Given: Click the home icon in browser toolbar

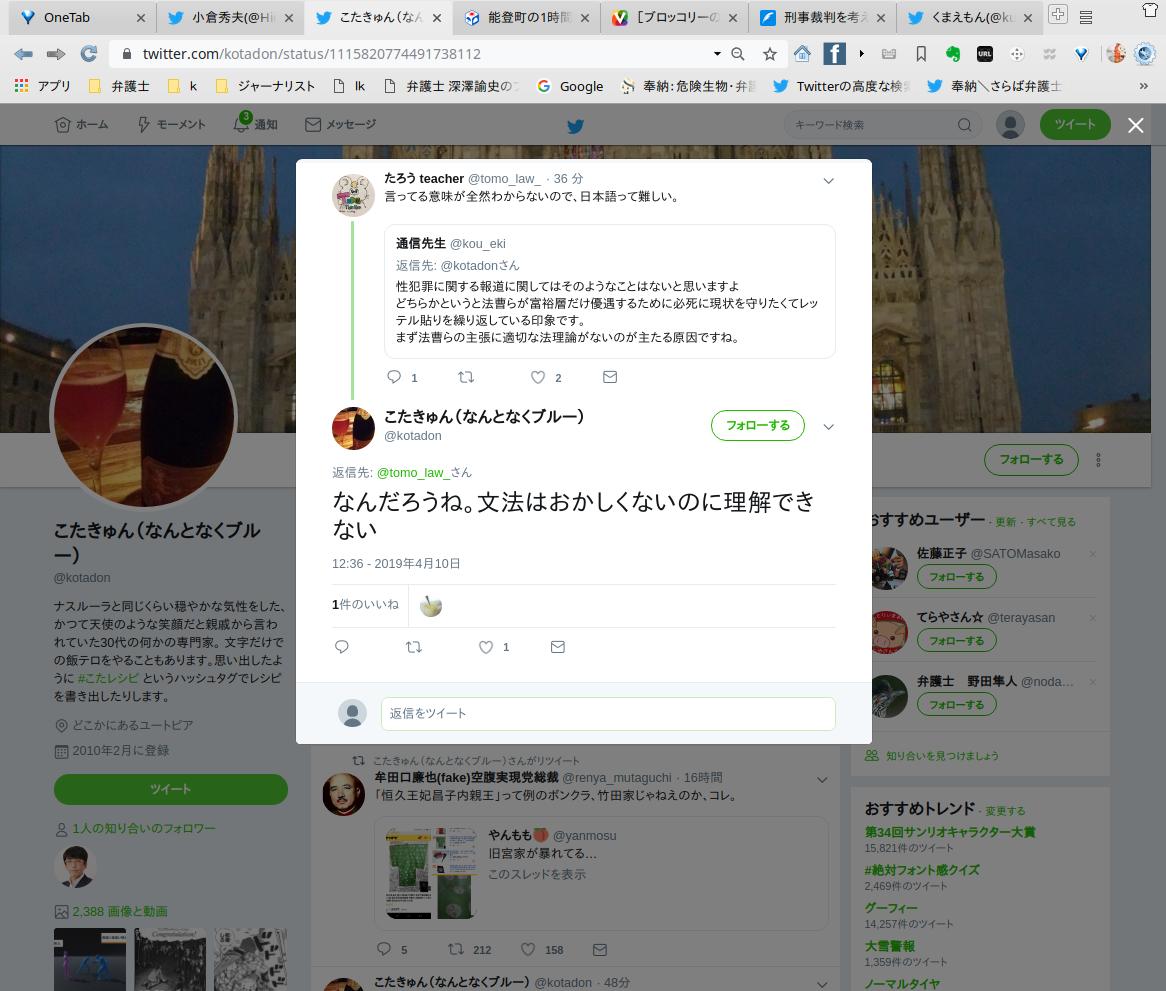Looking at the screenshot, I should tap(802, 54).
